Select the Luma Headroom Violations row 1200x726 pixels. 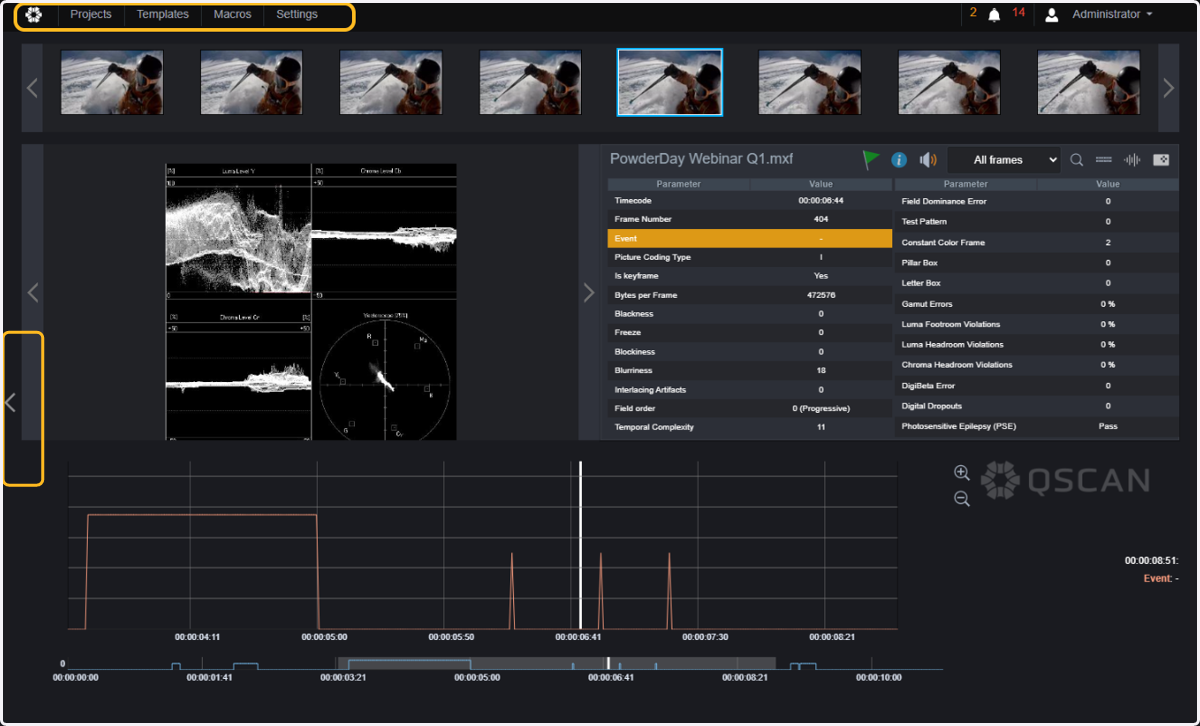coord(1036,345)
